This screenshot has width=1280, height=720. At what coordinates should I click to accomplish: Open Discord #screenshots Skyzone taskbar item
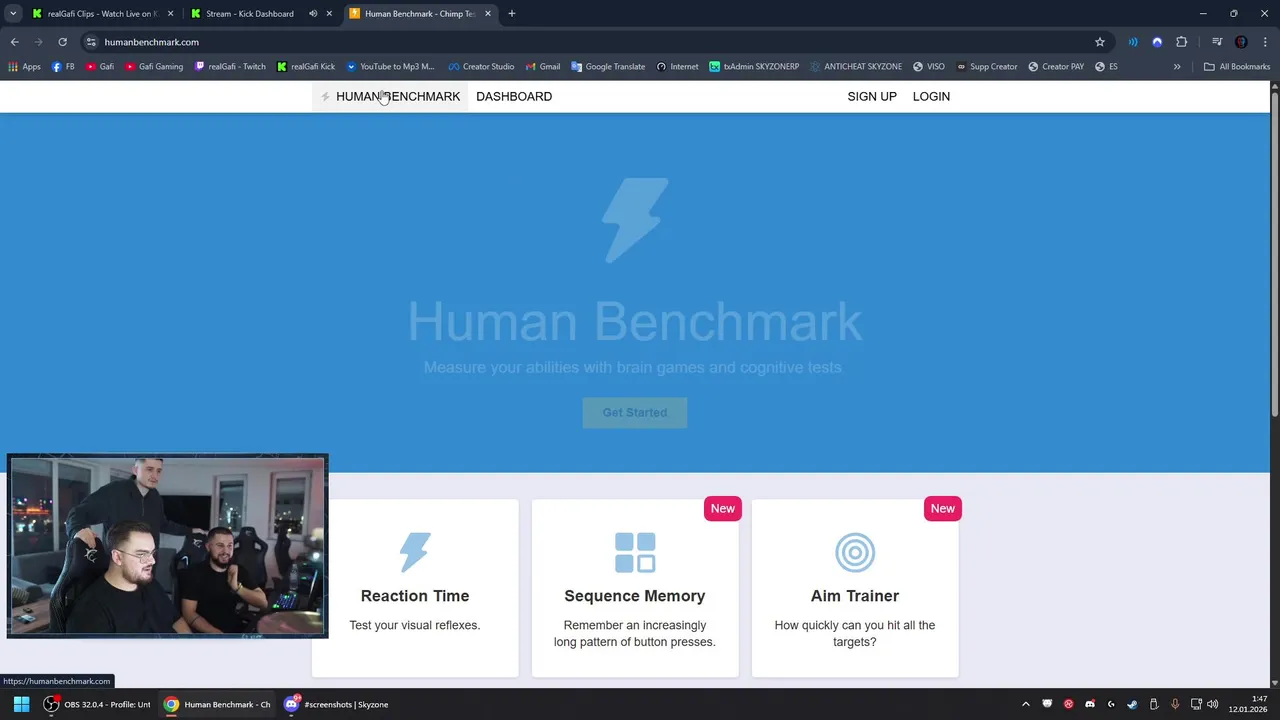(x=336, y=704)
